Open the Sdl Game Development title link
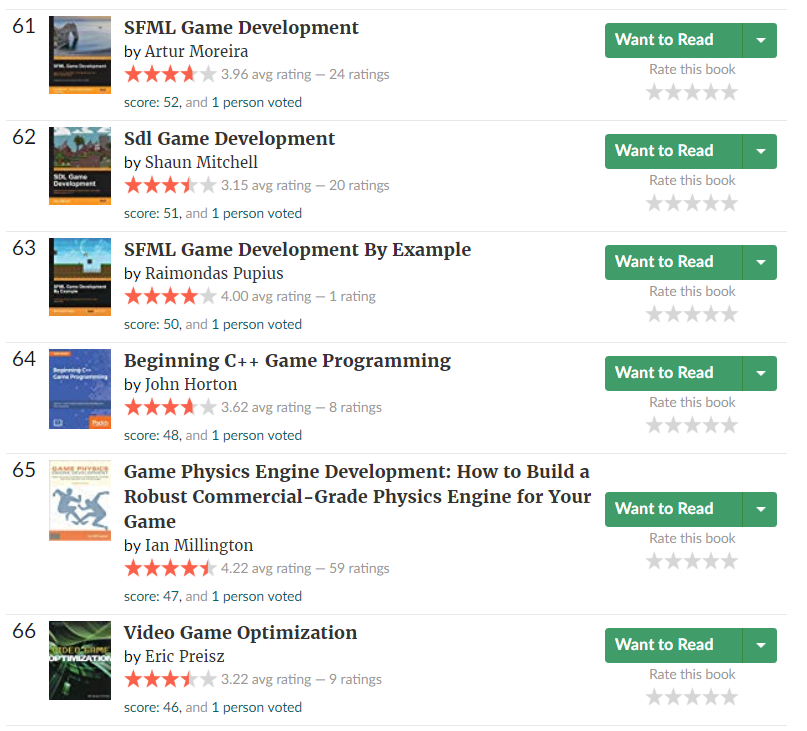807x731 pixels. pyautogui.click(x=229, y=139)
